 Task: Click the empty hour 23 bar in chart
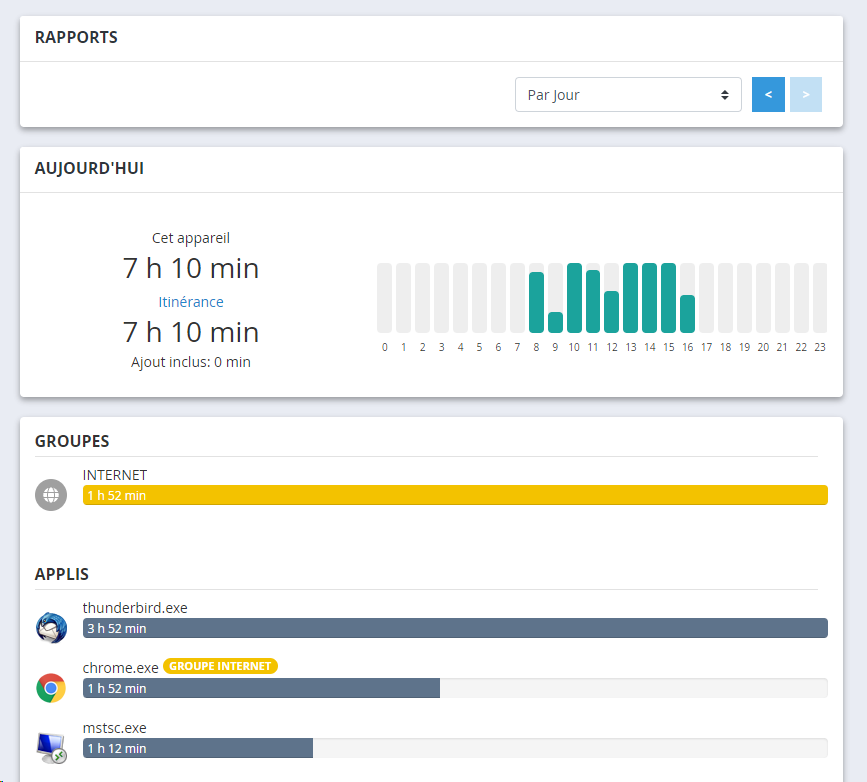tap(820, 298)
